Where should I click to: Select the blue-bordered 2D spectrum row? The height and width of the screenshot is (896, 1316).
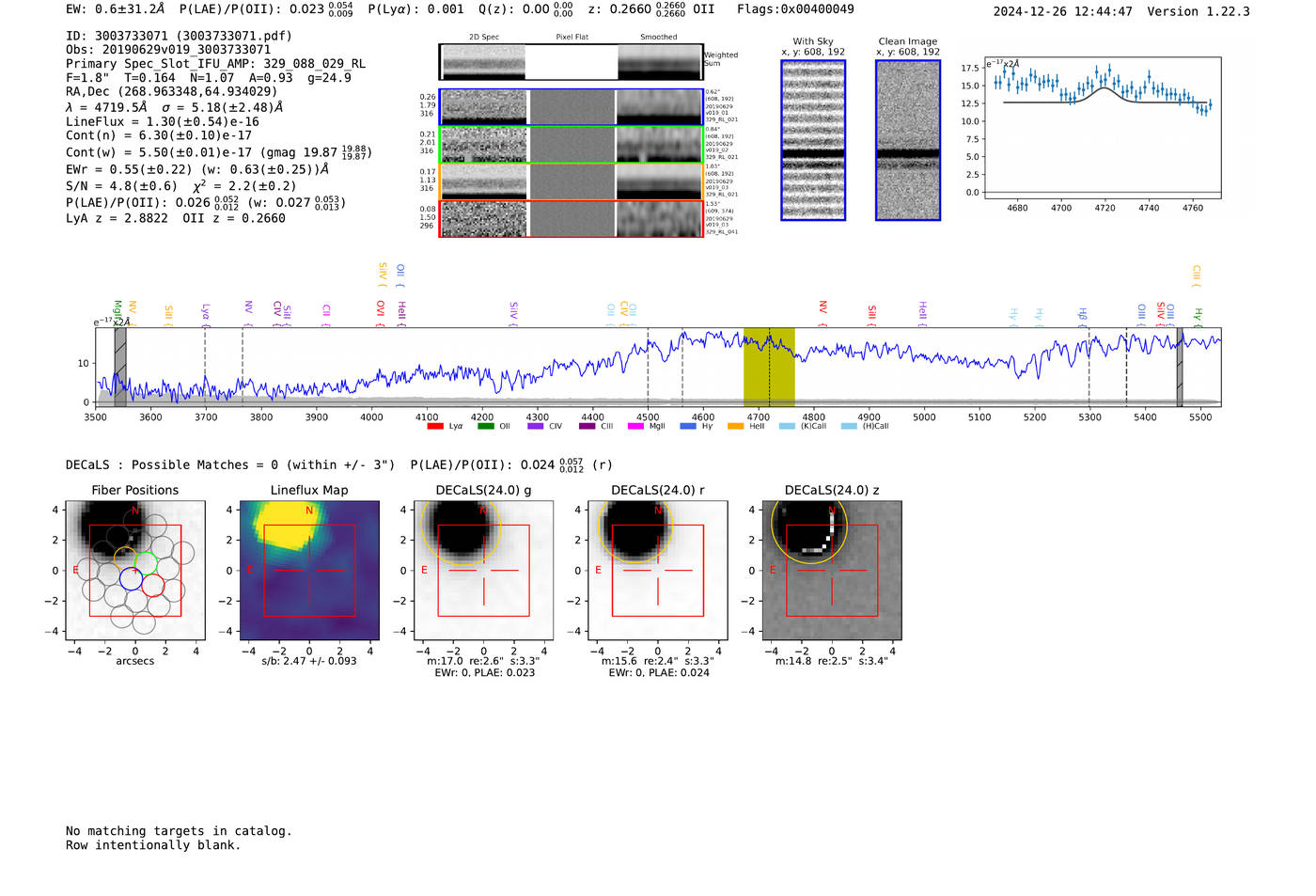(572, 107)
